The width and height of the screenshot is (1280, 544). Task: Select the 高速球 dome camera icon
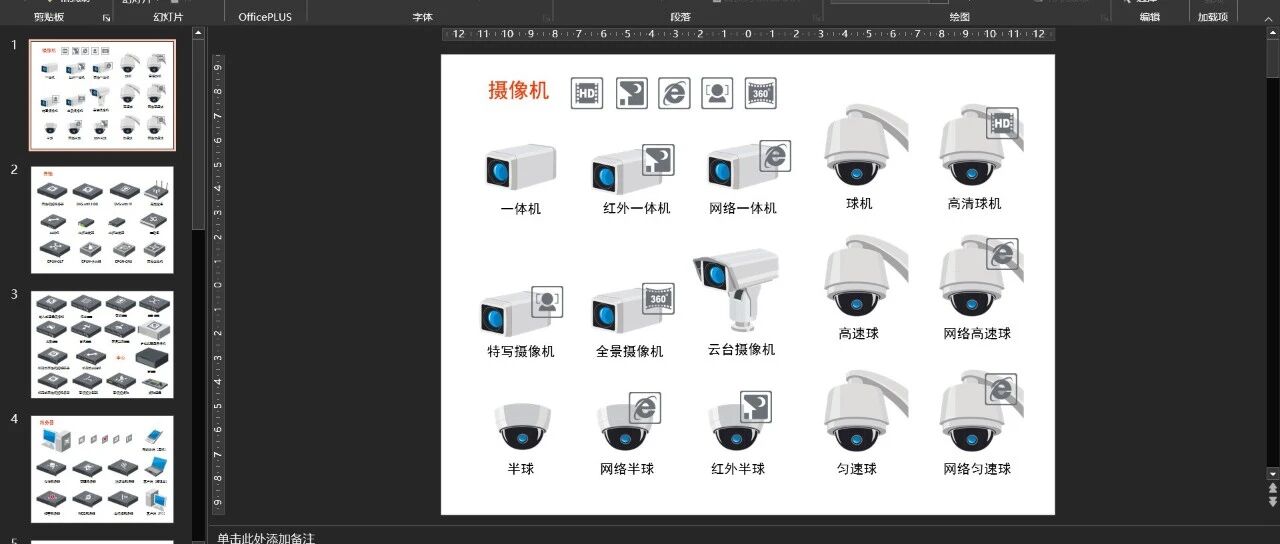[x=864, y=277]
